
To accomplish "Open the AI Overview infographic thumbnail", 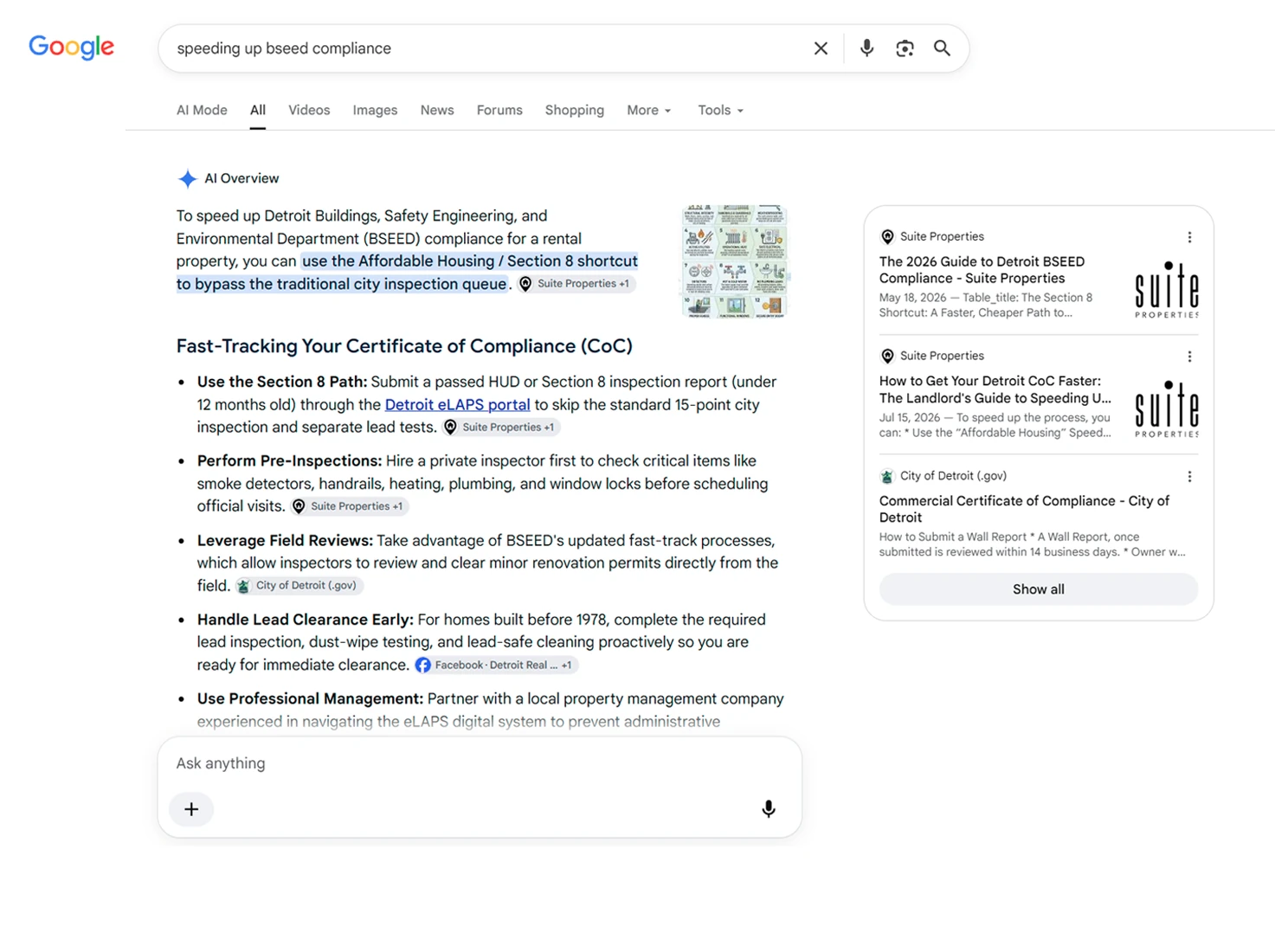I will tap(735, 261).
